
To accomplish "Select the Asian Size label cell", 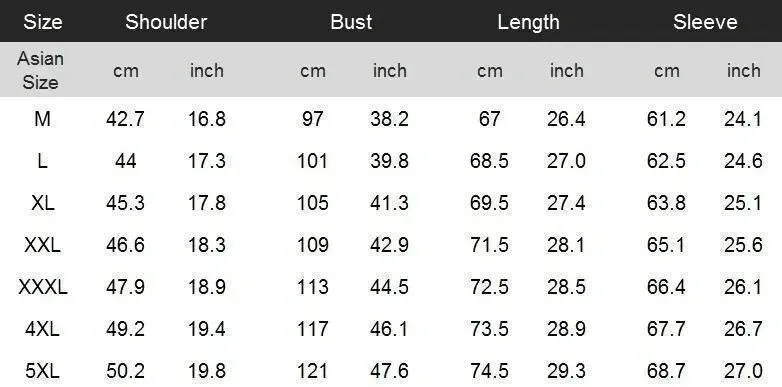I will click(x=40, y=70).
